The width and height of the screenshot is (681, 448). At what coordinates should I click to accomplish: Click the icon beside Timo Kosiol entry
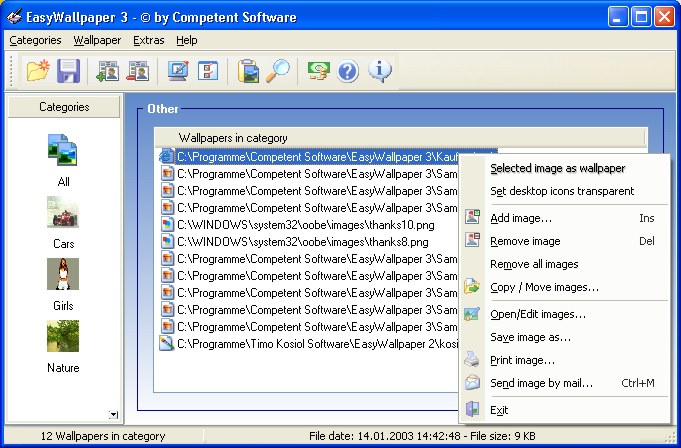pyautogui.click(x=167, y=344)
